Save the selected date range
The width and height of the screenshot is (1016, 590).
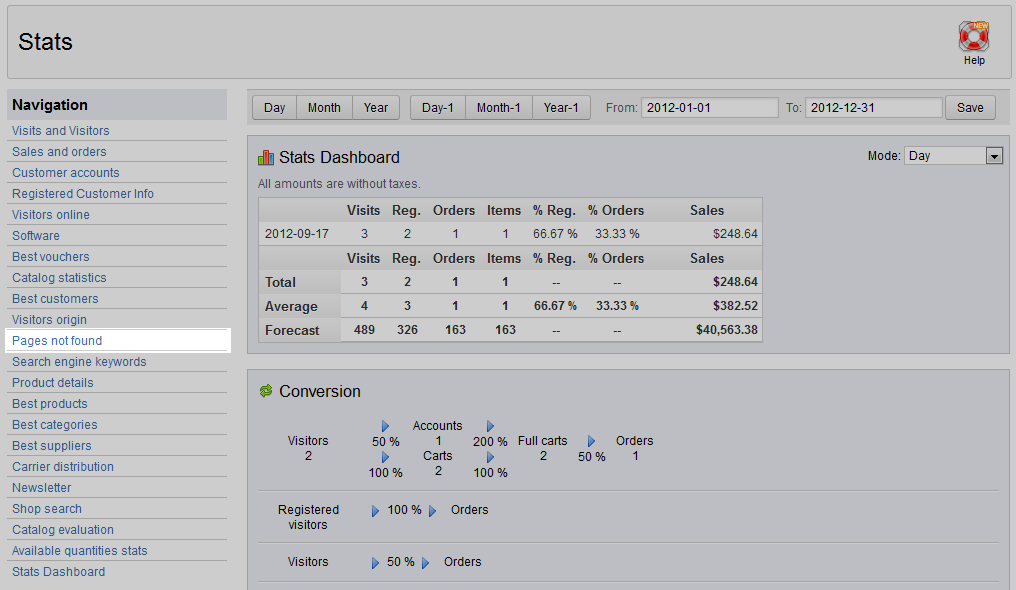(x=970, y=108)
